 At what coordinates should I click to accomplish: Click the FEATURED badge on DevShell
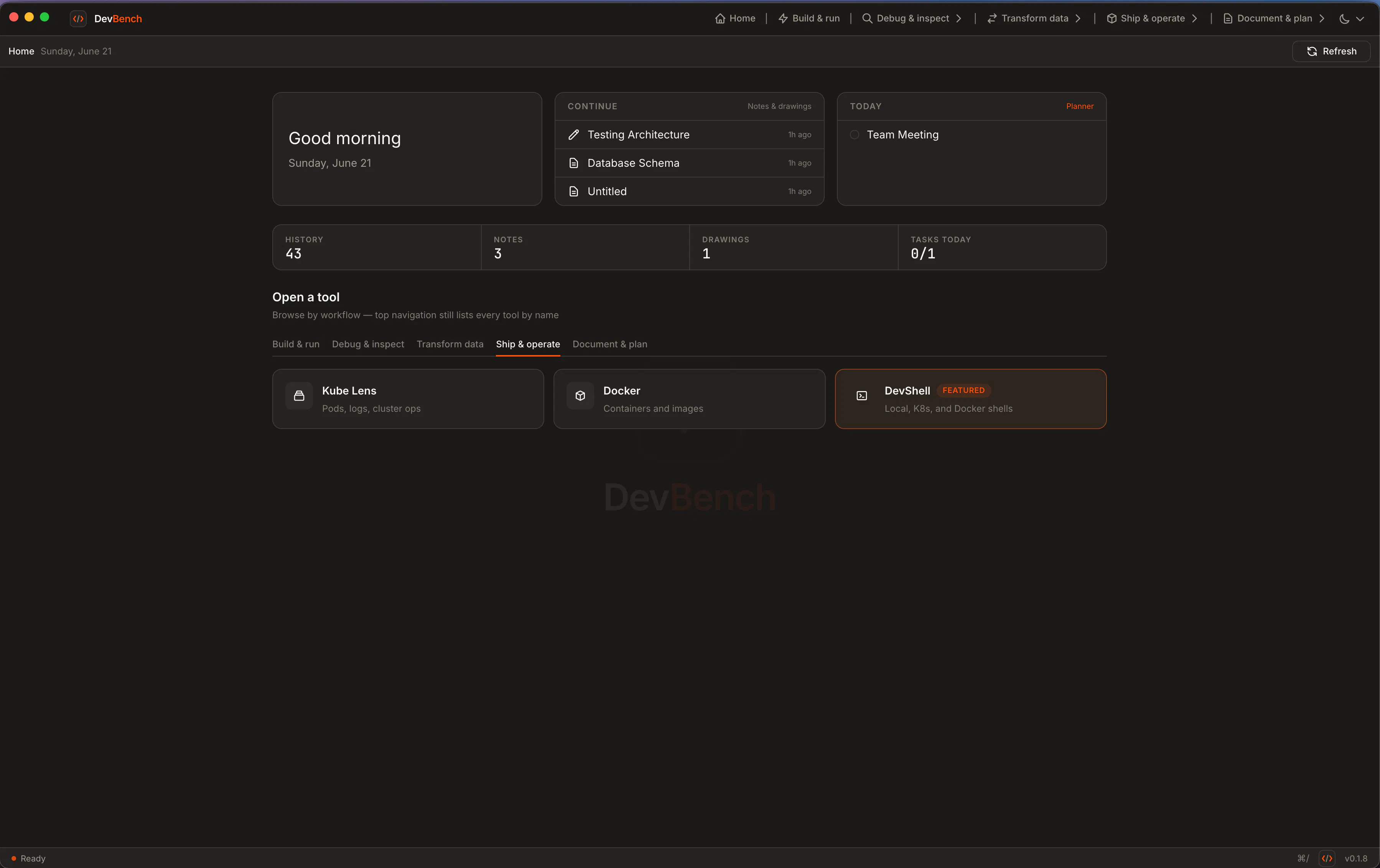coord(963,390)
